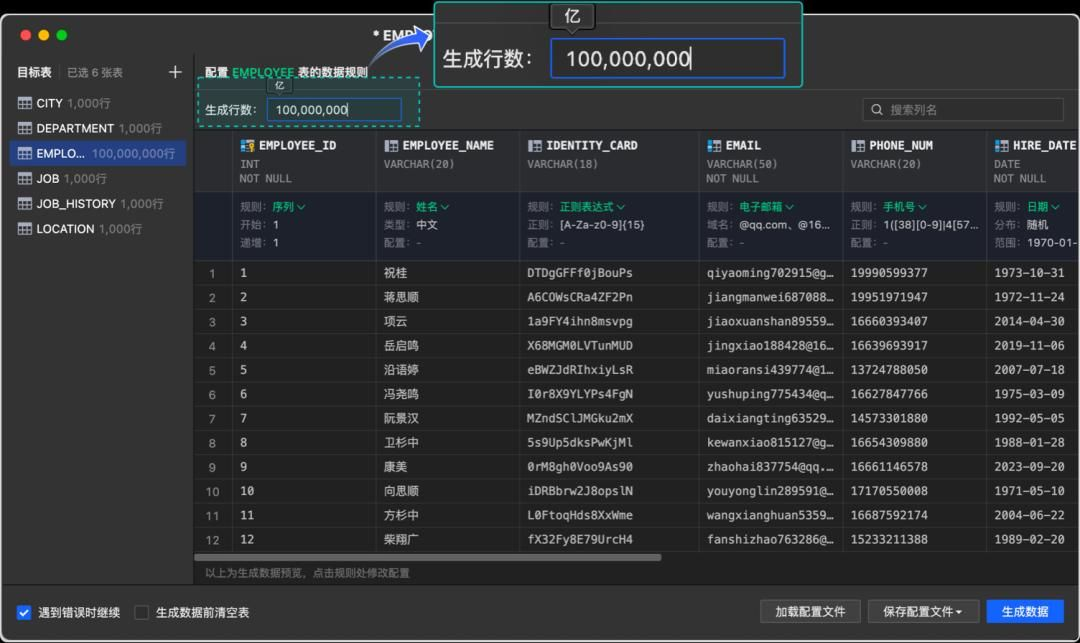Click the CITY table icon
This screenshot has height=643, width=1080.
(x=25, y=103)
